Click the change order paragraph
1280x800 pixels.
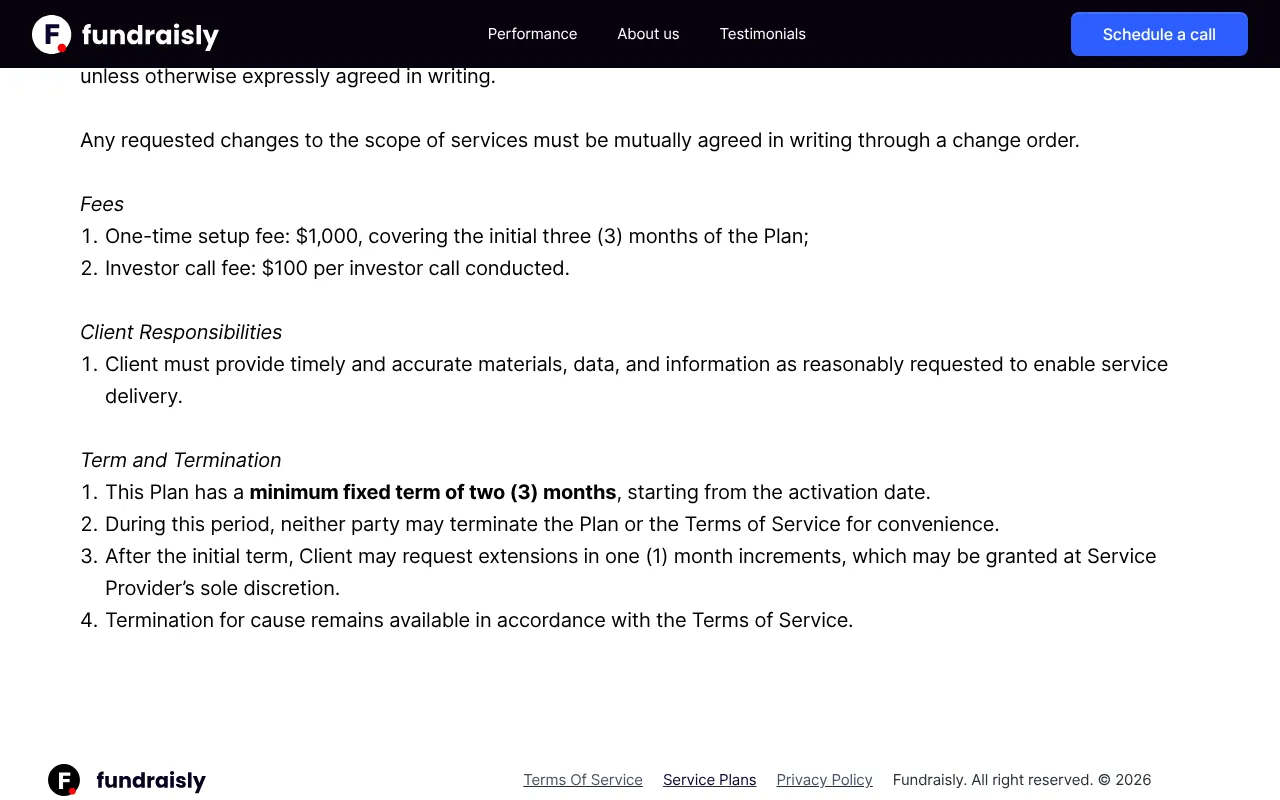pos(580,140)
